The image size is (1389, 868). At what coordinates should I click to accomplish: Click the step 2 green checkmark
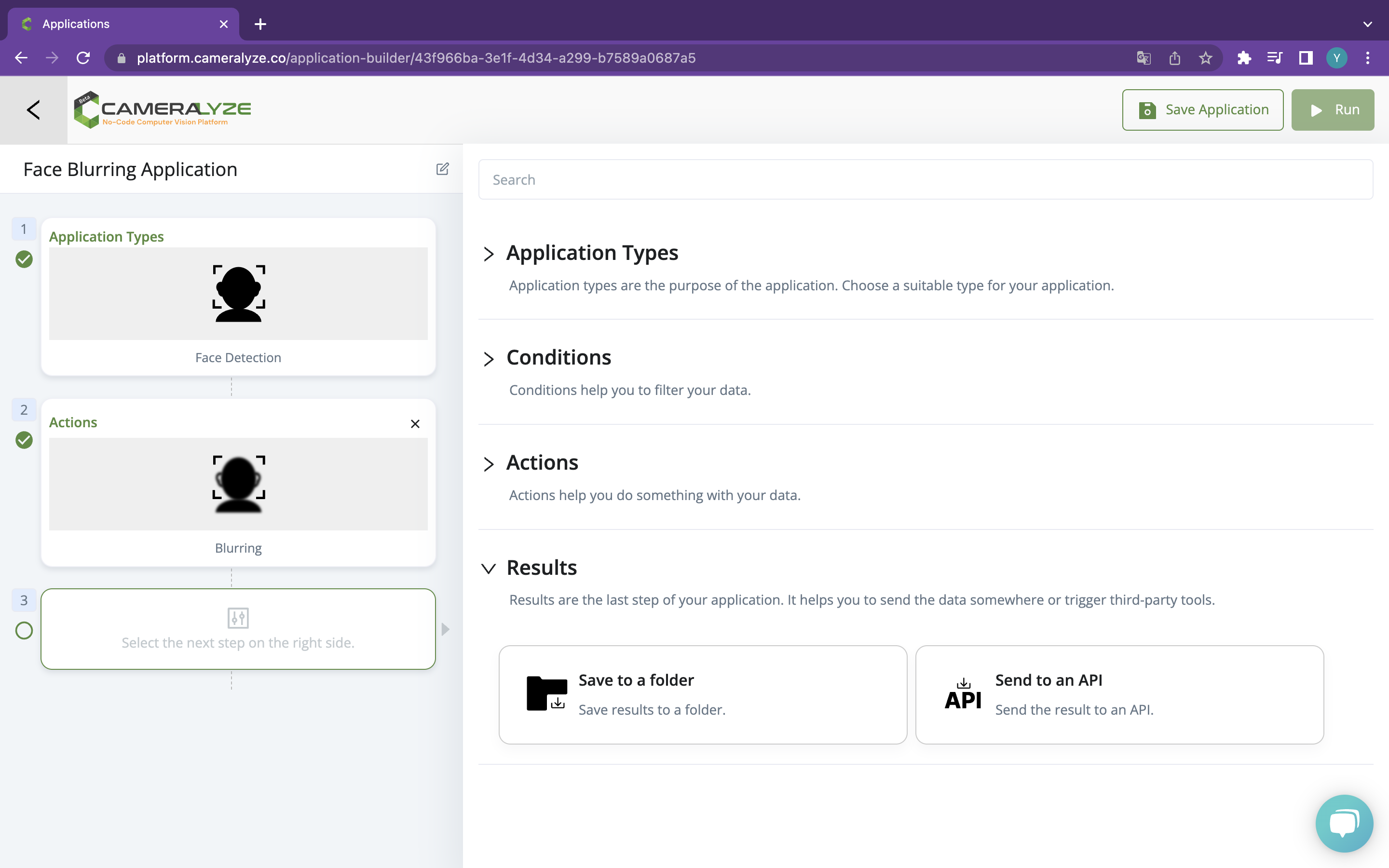coord(24,440)
